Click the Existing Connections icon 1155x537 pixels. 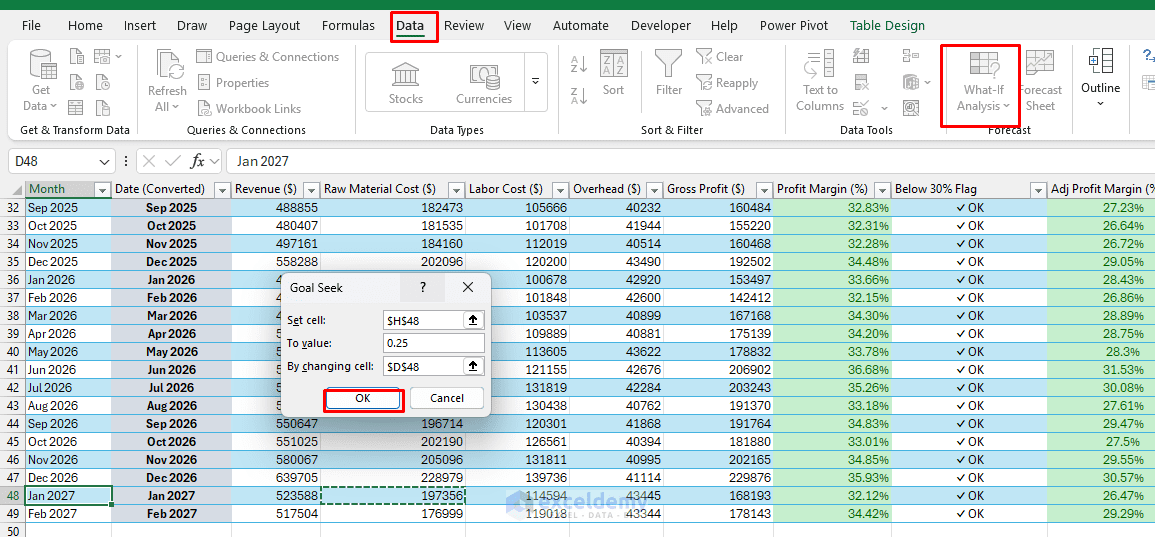tap(102, 108)
